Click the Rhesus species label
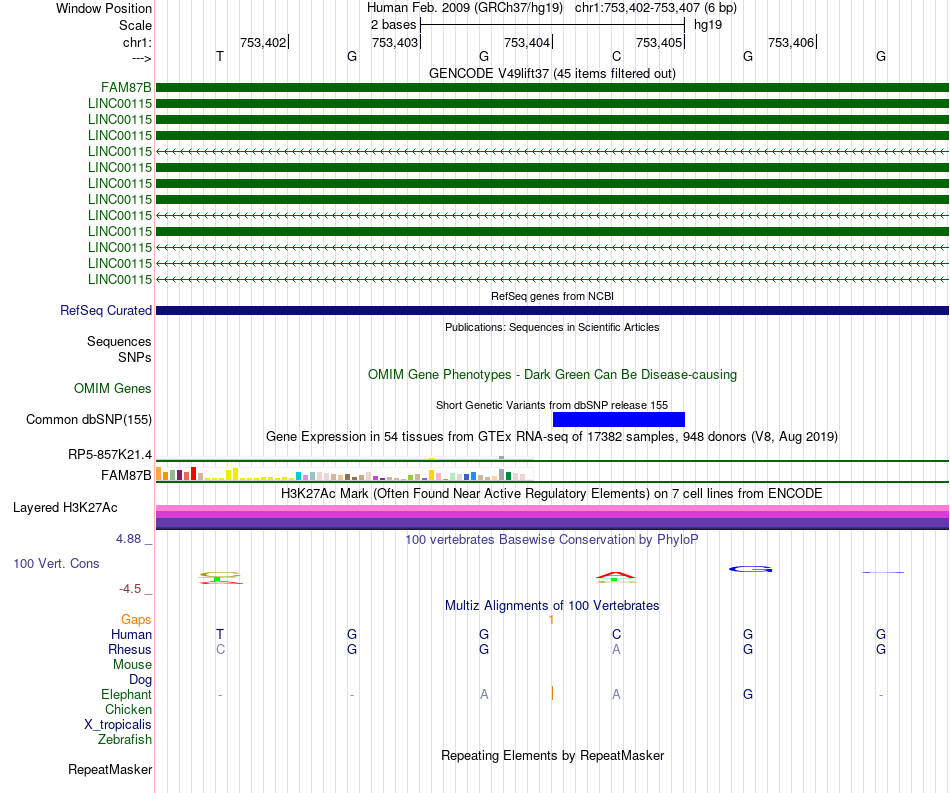The width and height of the screenshot is (950, 793). [x=130, y=649]
